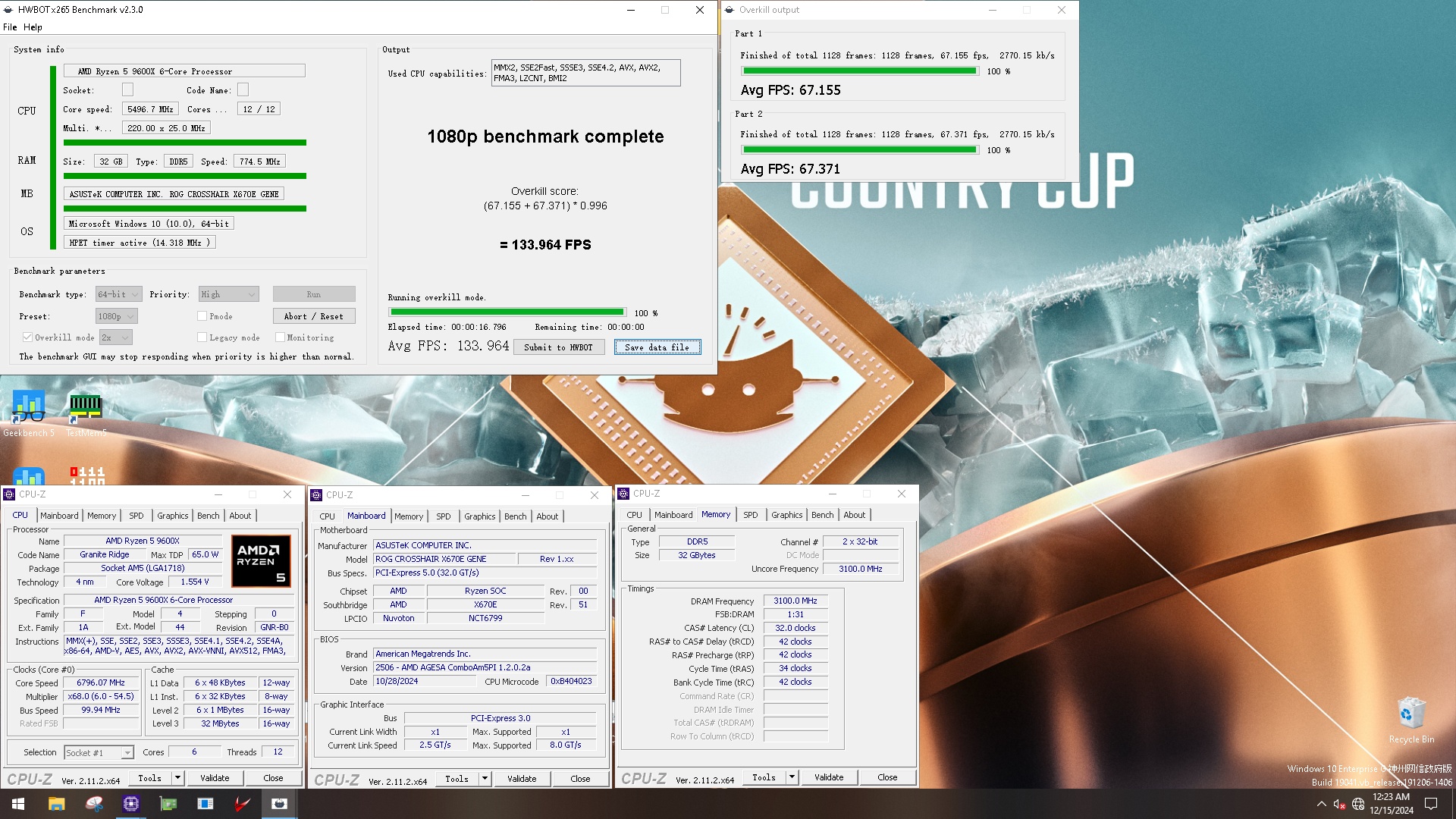Expand Tools arrow in CPU-Z Mainboard window
The height and width of the screenshot is (819, 1456).
tap(485, 779)
